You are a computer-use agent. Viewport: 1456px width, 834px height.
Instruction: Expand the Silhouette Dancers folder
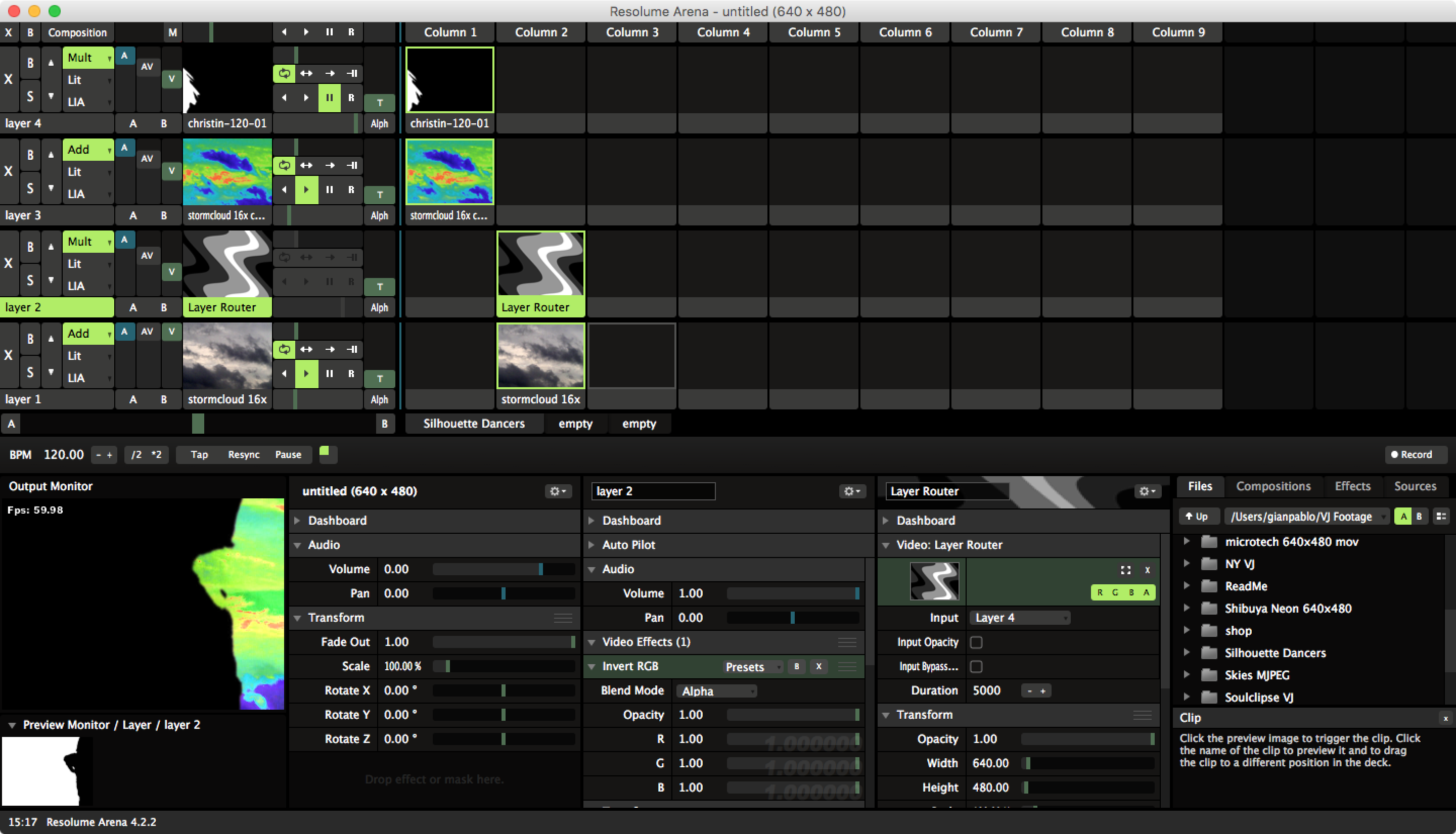[x=1186, y=653]
